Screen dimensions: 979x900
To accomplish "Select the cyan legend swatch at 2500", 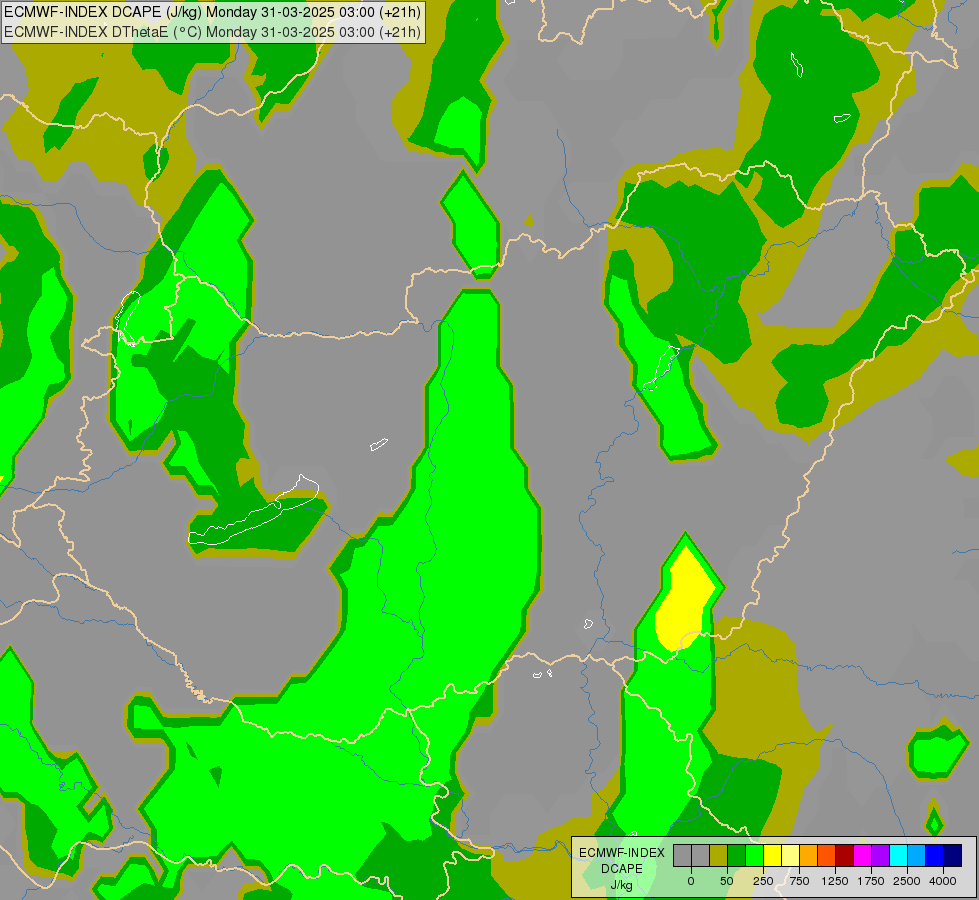I will tap(899, 856).
